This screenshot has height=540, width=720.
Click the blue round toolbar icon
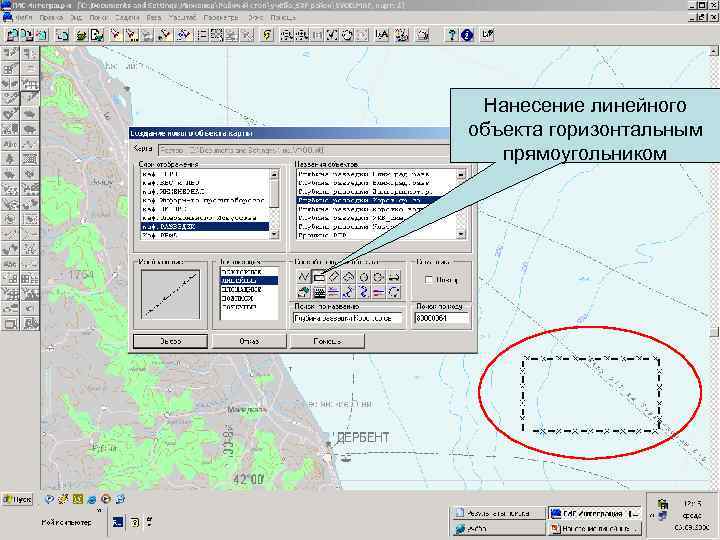click(x=467, y=35)
